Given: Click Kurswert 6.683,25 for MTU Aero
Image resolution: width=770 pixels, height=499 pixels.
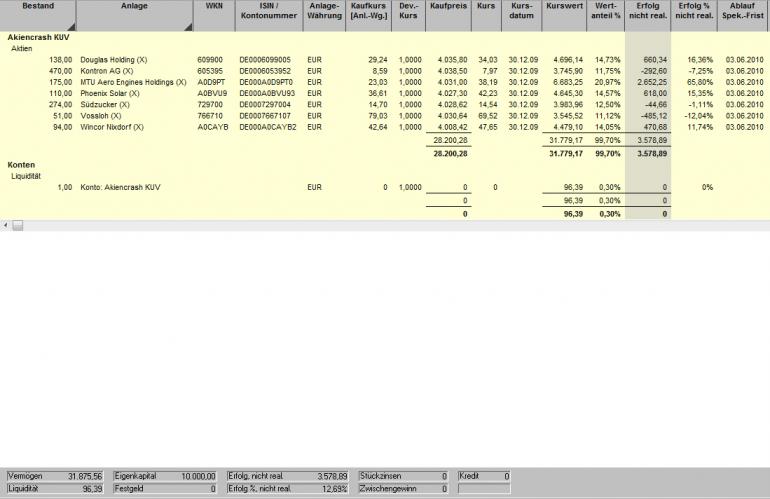Looking at the screenshot, I should point(568,83).
